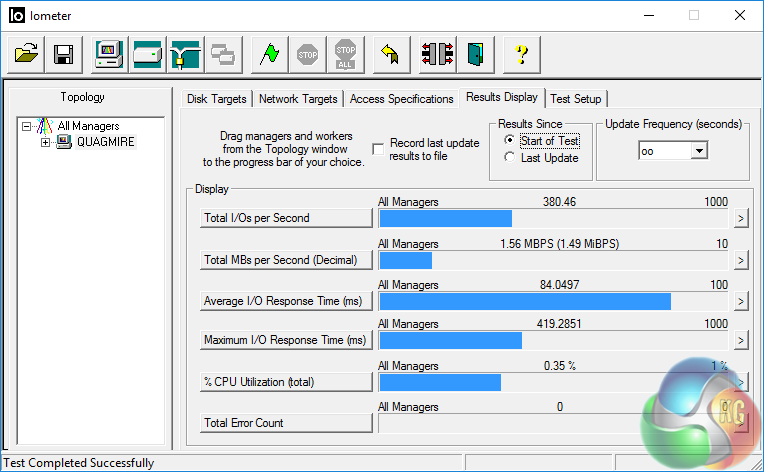Image resolution: width=764 pixels, height=472 pixels.
Task: Click Total MBs per Second progress bar
Action: tap(553, 261)
